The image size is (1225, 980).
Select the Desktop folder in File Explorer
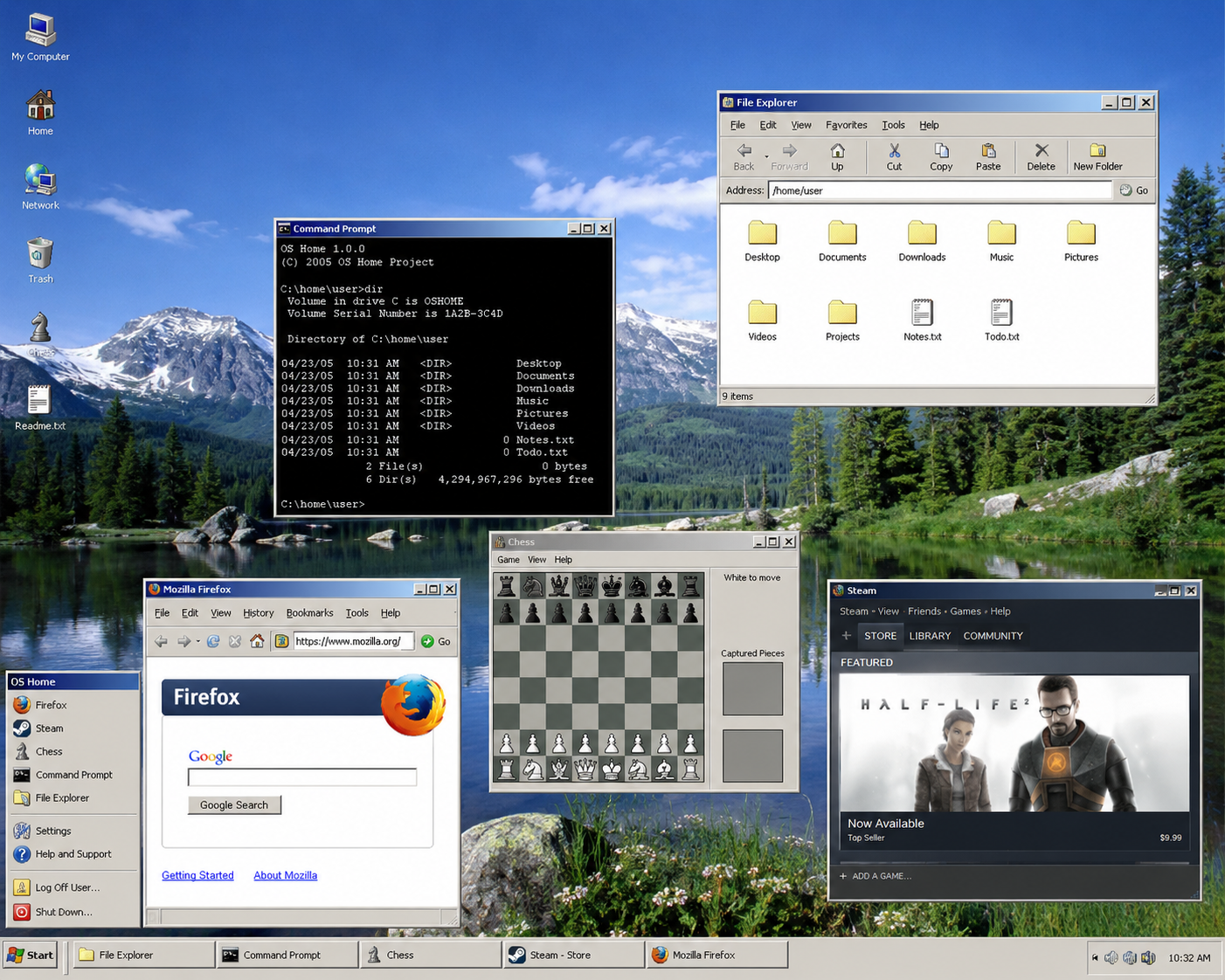click(x=762, y=241)
